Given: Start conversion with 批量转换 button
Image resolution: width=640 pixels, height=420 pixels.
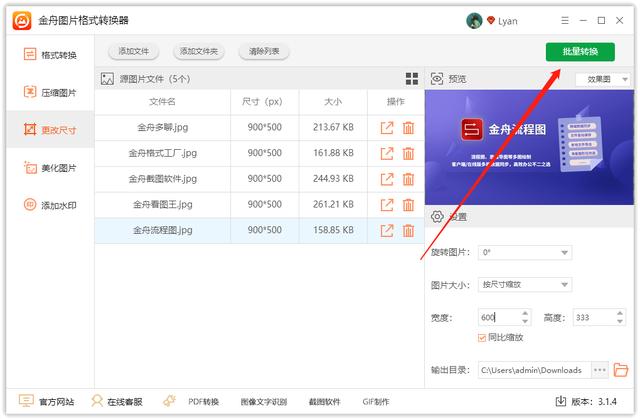Looking at the screenshot, I should (x=580, y=51).
